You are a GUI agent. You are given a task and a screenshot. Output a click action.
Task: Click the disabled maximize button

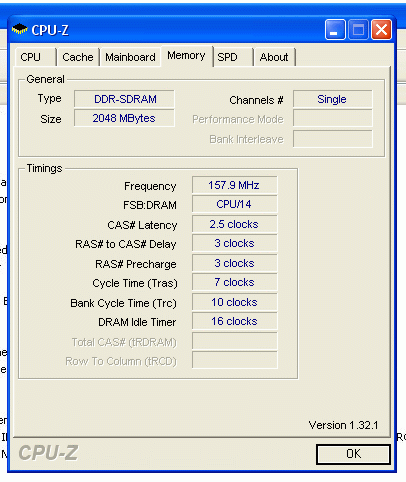pos(358,30)
